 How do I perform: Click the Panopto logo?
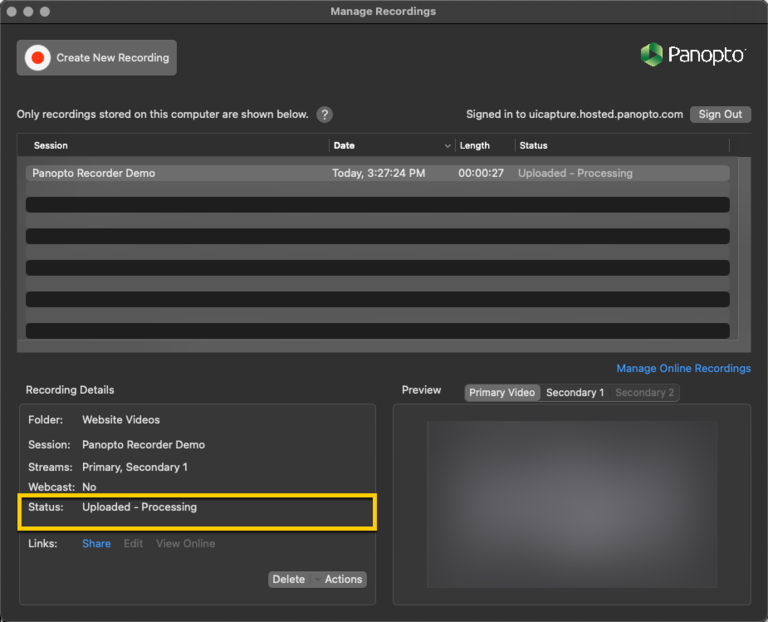(692, 55)
